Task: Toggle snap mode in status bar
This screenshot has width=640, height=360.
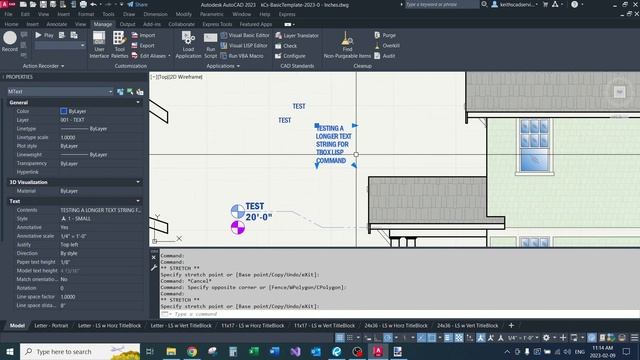Action: coord(350,338)
